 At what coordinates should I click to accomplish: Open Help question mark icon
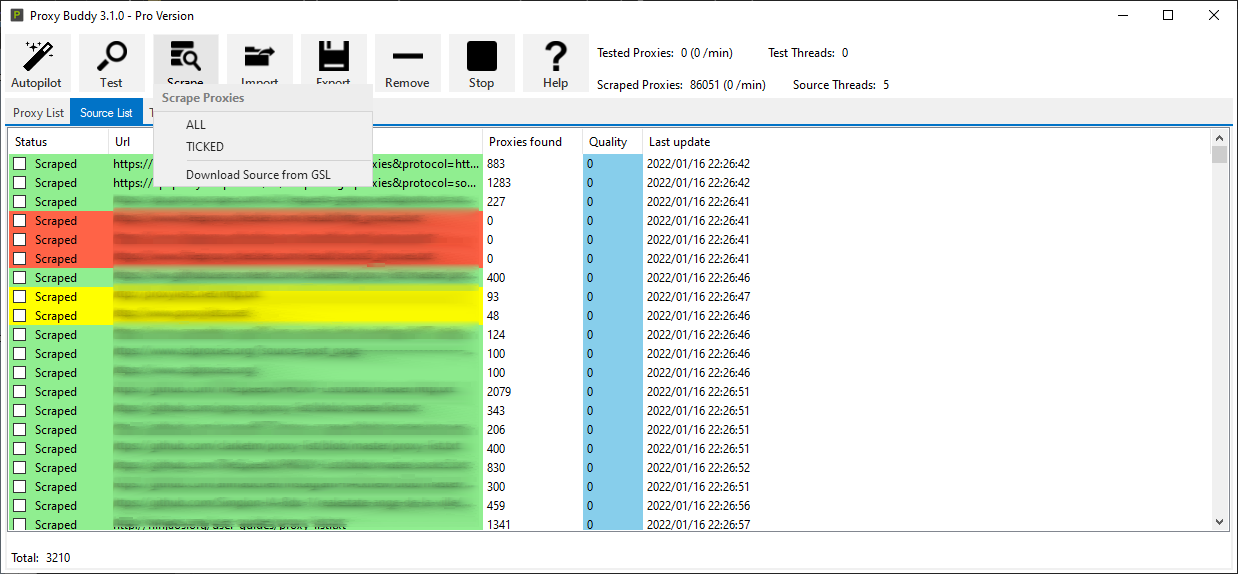pyautogui.click(x=555, y=56)
